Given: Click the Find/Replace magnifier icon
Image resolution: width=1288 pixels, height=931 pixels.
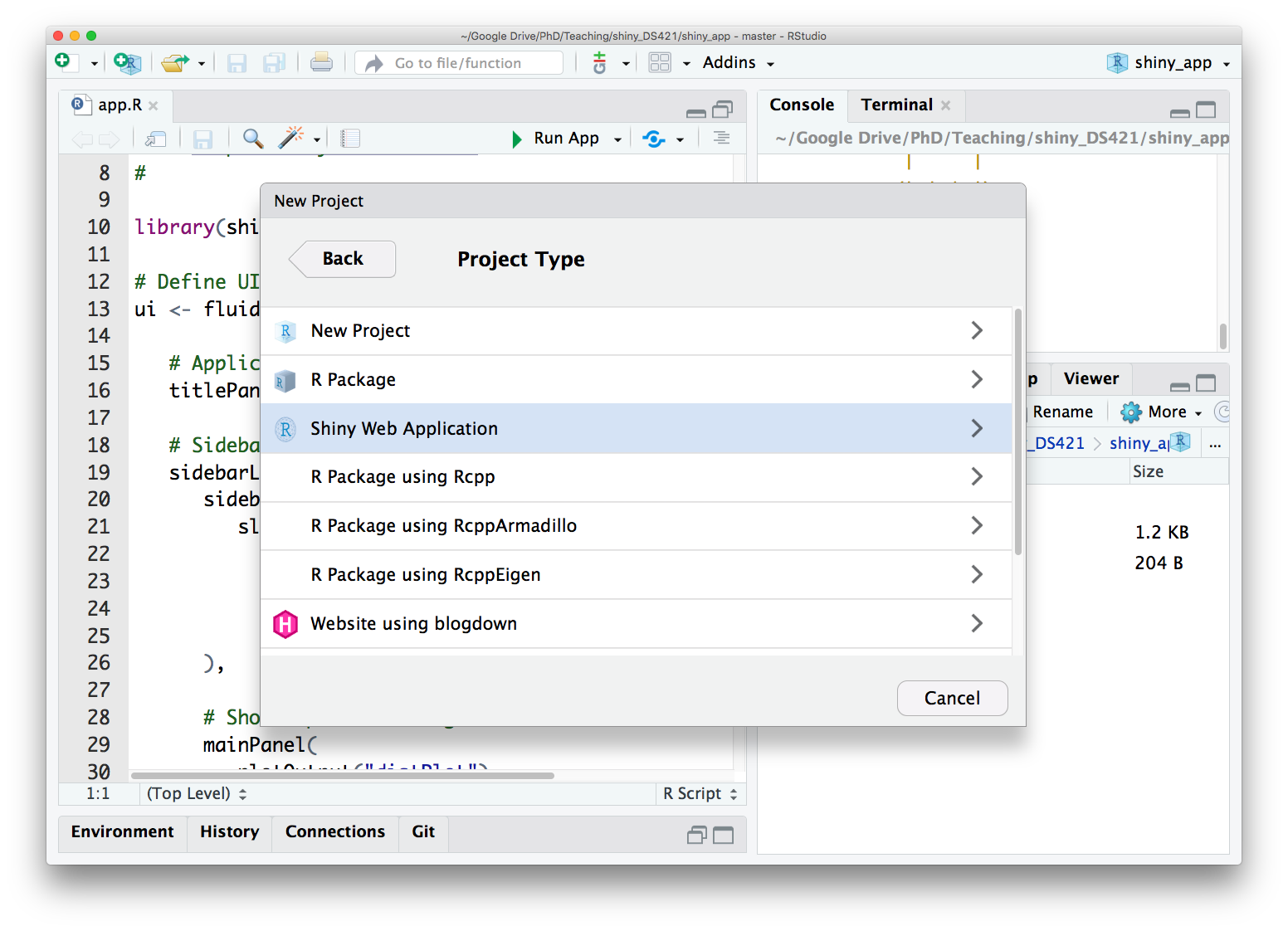Looking at the screenshot, I should pyautogui.click(x=253, y=139).
